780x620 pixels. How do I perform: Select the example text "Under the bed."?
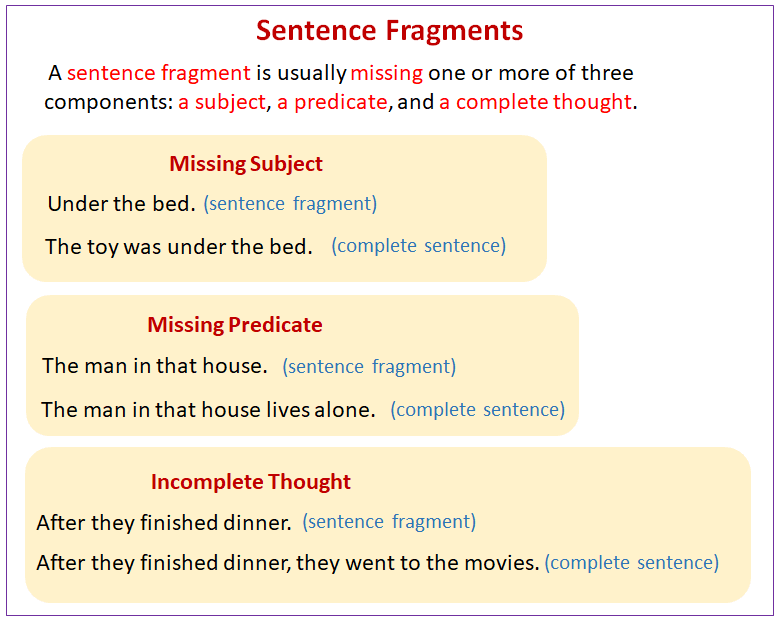coord(121,204)
